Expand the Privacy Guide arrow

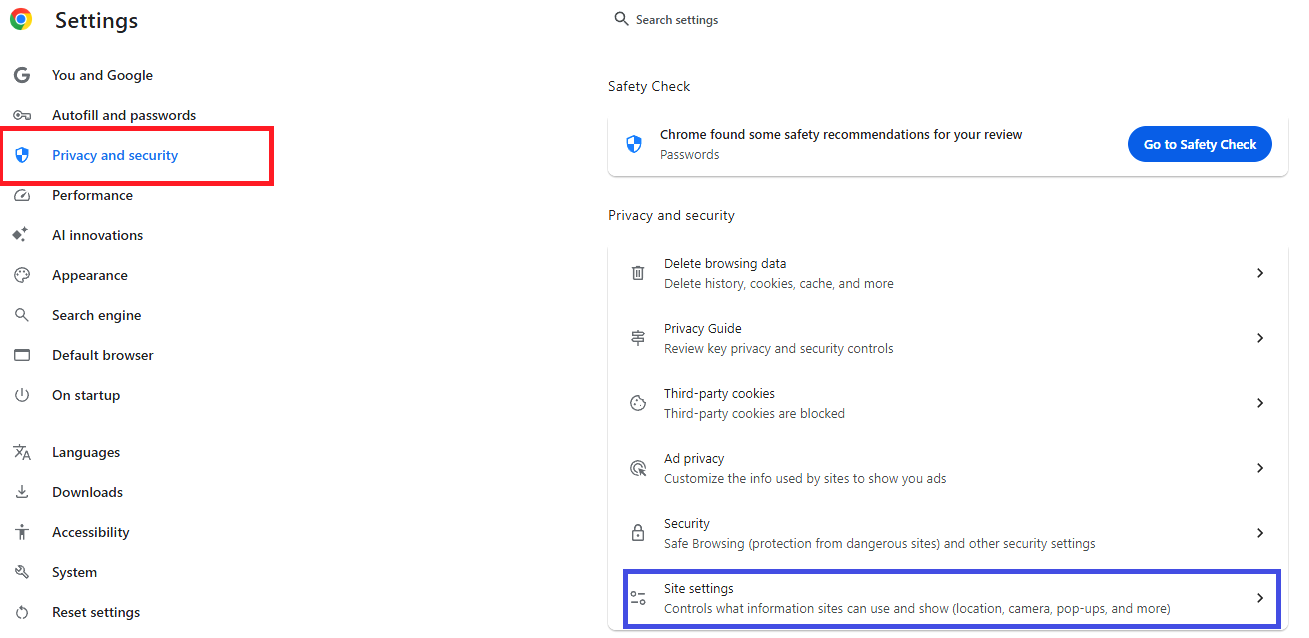point(1260,338)
